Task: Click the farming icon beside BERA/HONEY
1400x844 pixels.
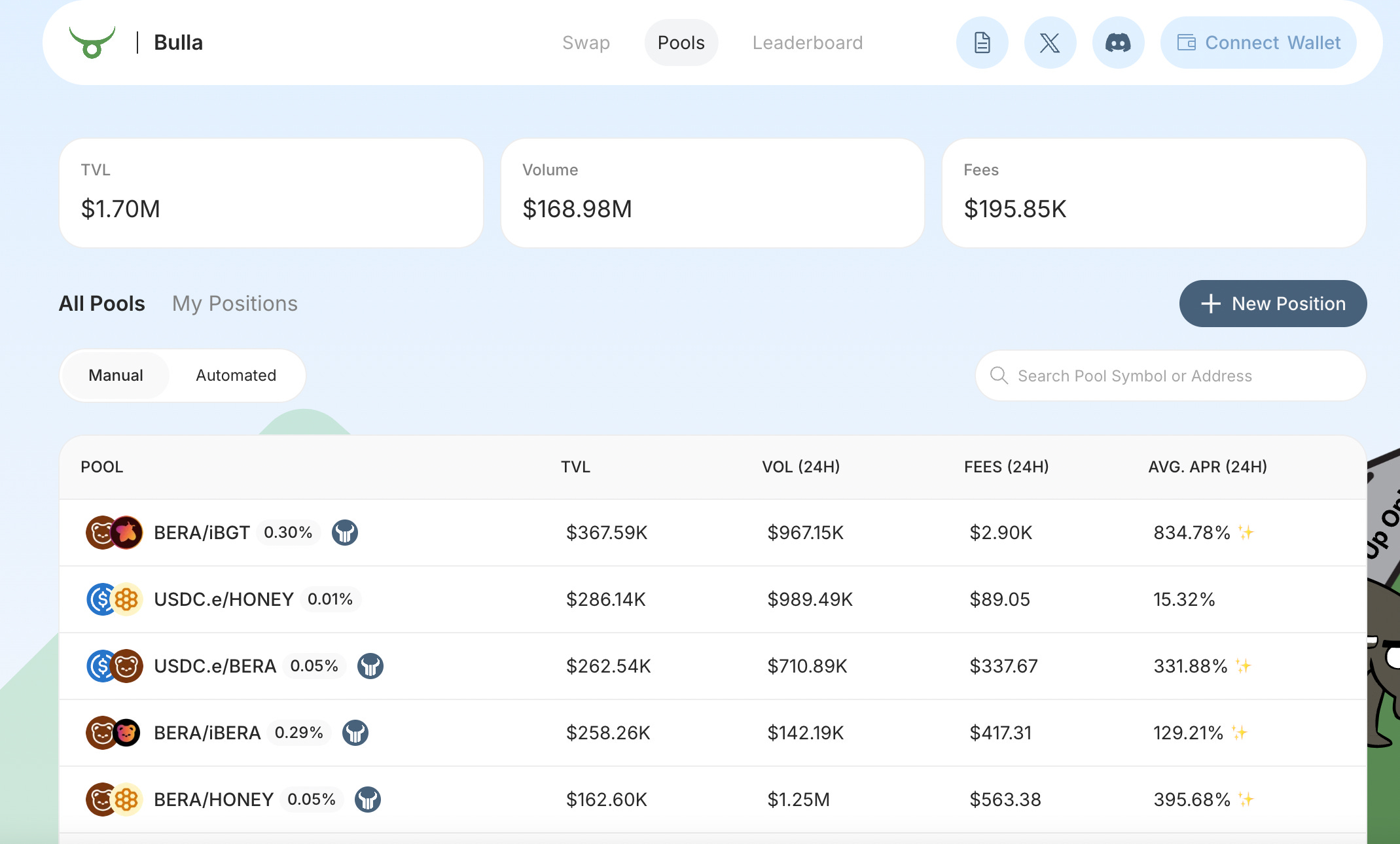Action: (368, 800)
